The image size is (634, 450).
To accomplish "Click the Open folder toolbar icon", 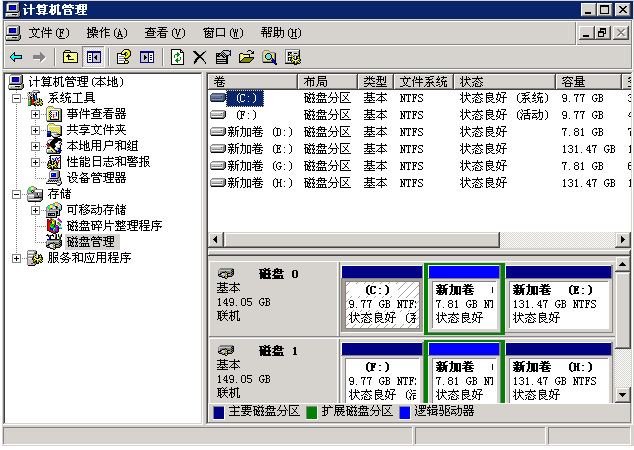I will coord(246,57).
